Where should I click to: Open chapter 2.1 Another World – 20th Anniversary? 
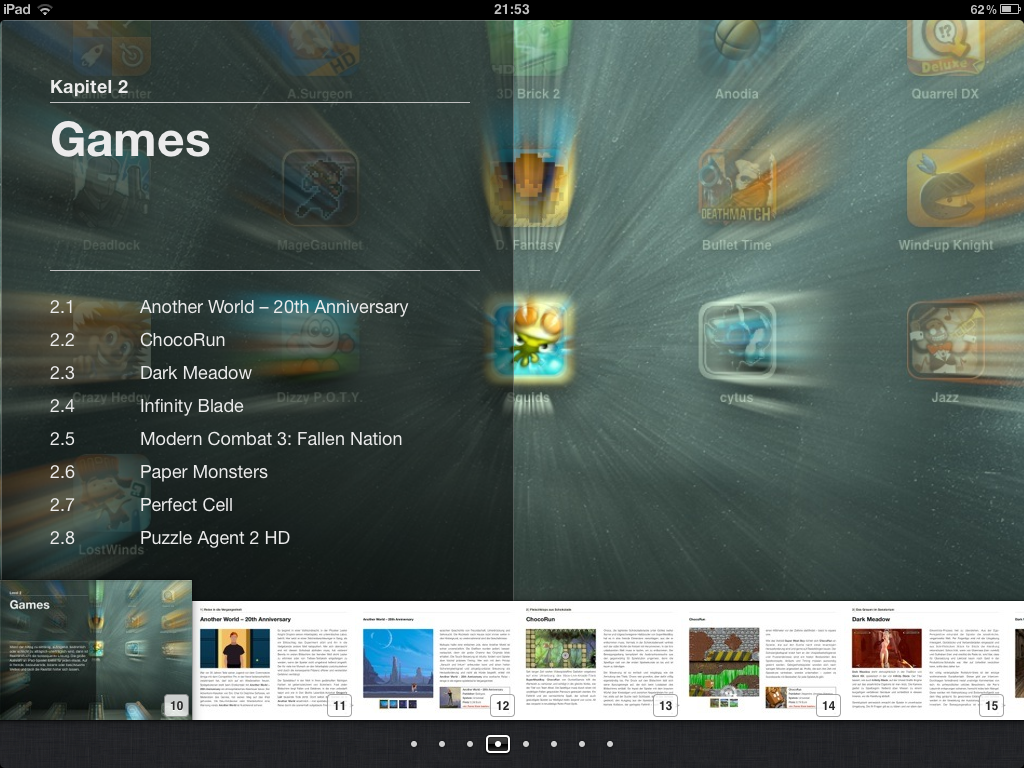(x=273, y=307)
